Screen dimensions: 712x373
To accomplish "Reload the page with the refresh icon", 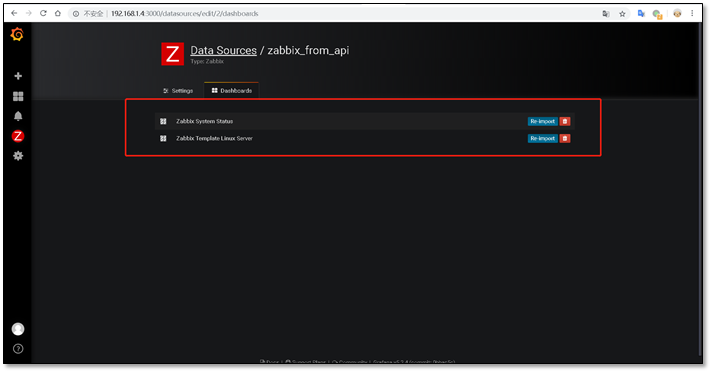I will coord(43,14).
